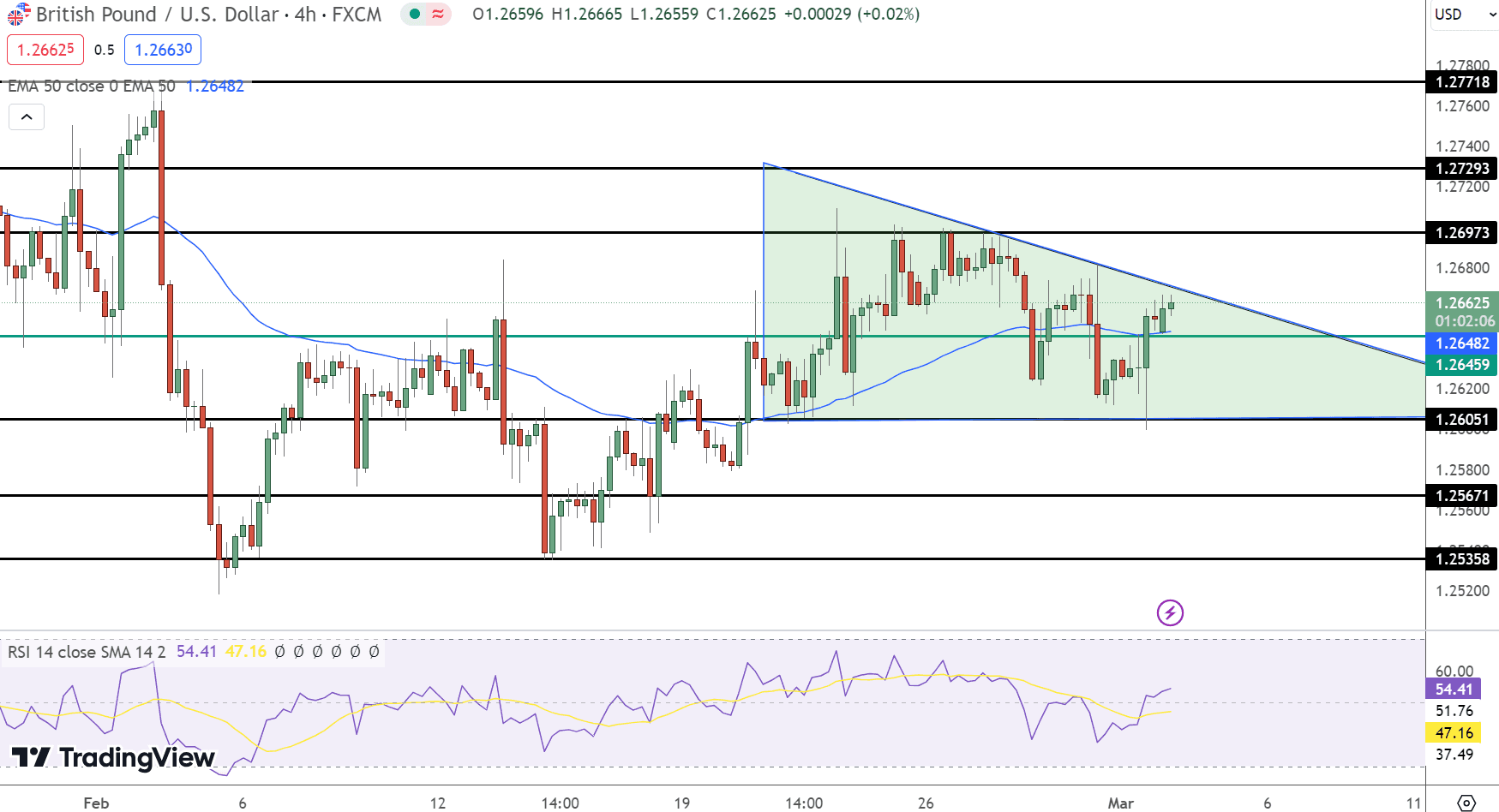The width and height of the screenshot is (1499, 812).
Task: Click the current price label 1.26625 on axis
Action: click(1462, 302)
